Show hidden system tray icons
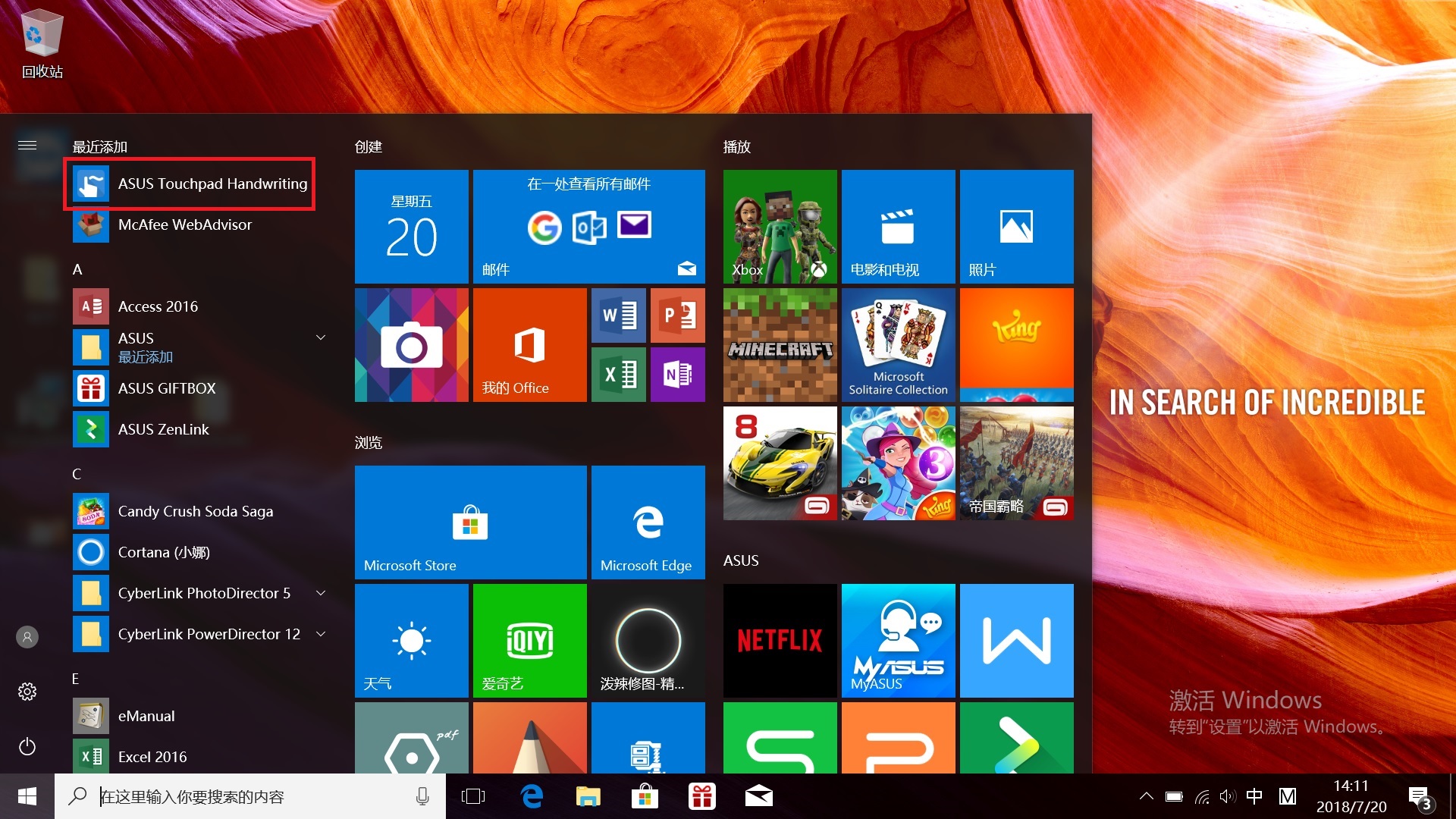Image resolution: width=1456 pixels, height=819 pixels. click(1146, 796)
